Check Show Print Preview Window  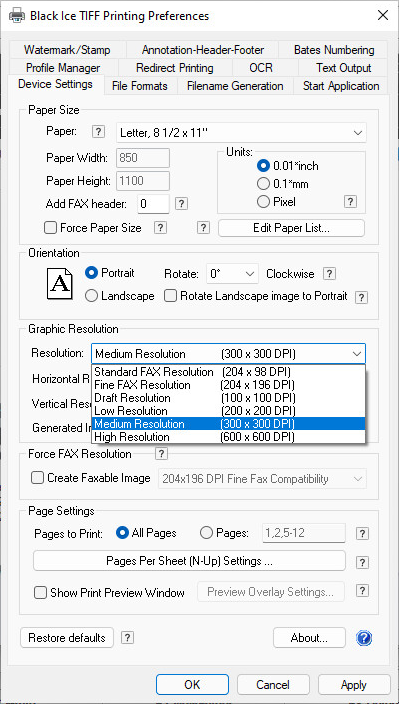pos(40,593)
